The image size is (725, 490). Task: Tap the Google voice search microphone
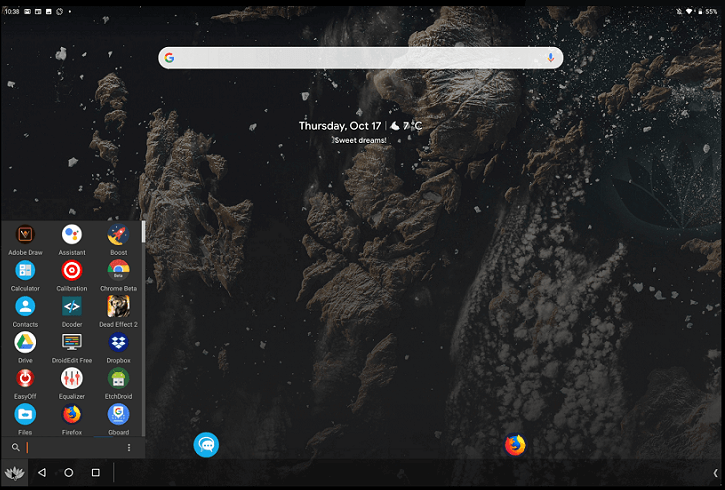coord(550,58)
